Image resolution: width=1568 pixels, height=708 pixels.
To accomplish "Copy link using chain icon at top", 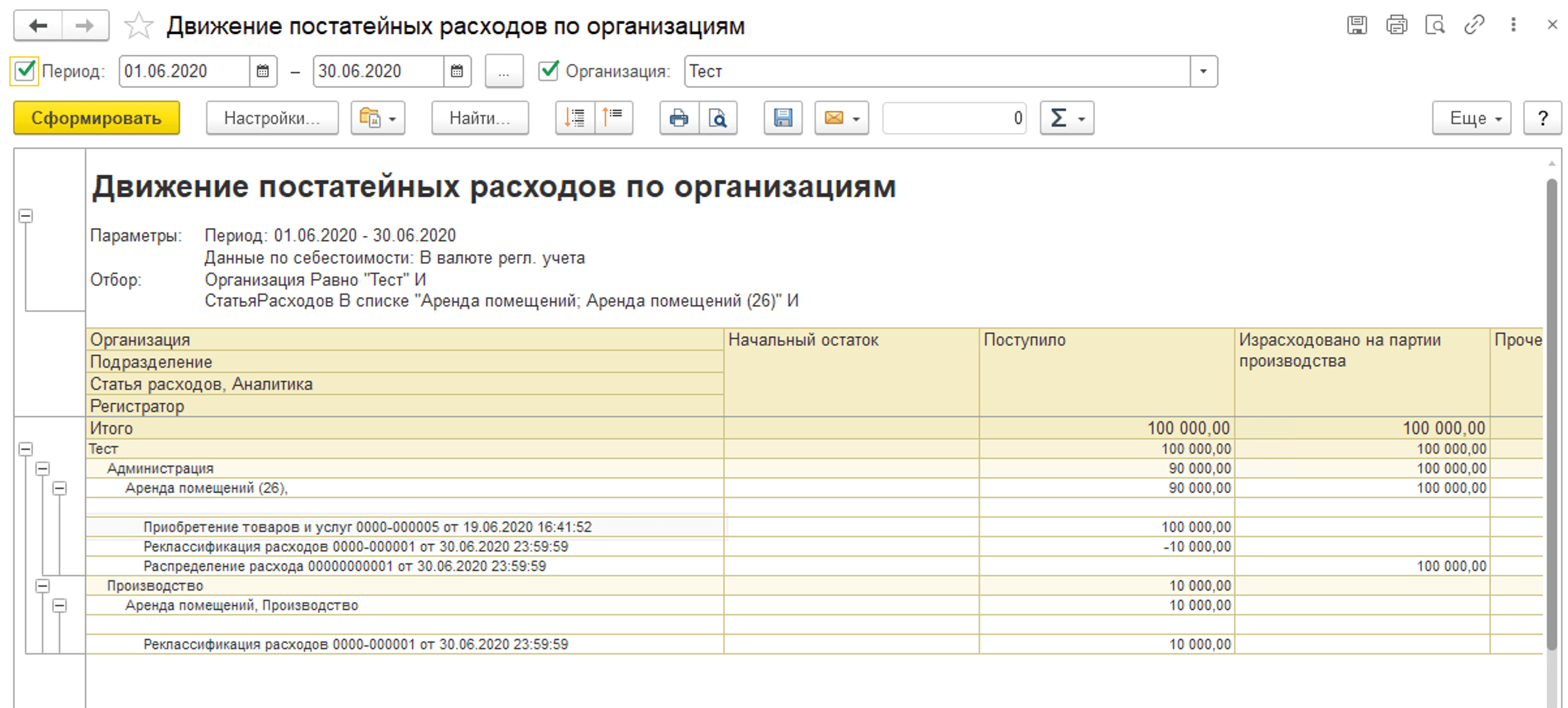I will (1474, 25).
